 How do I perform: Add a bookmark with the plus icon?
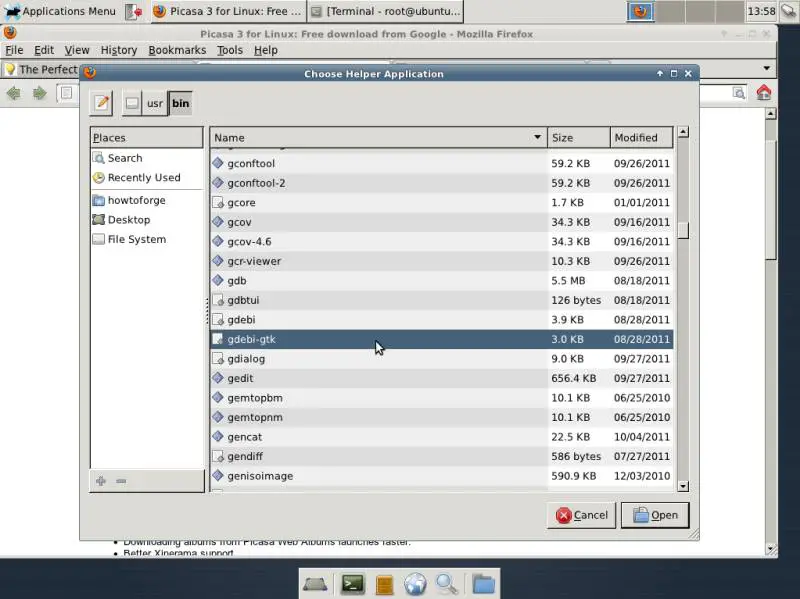pyautogui.click(x=101, y=481)
